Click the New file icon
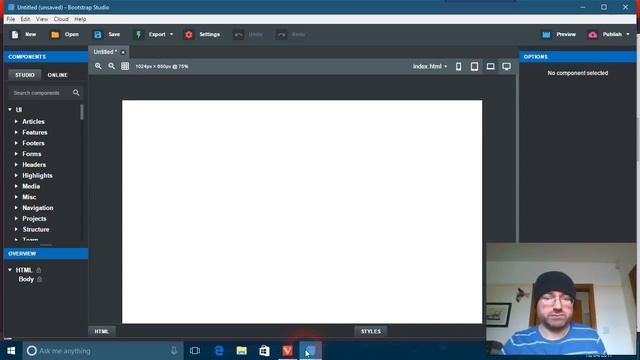 point(15,35)
